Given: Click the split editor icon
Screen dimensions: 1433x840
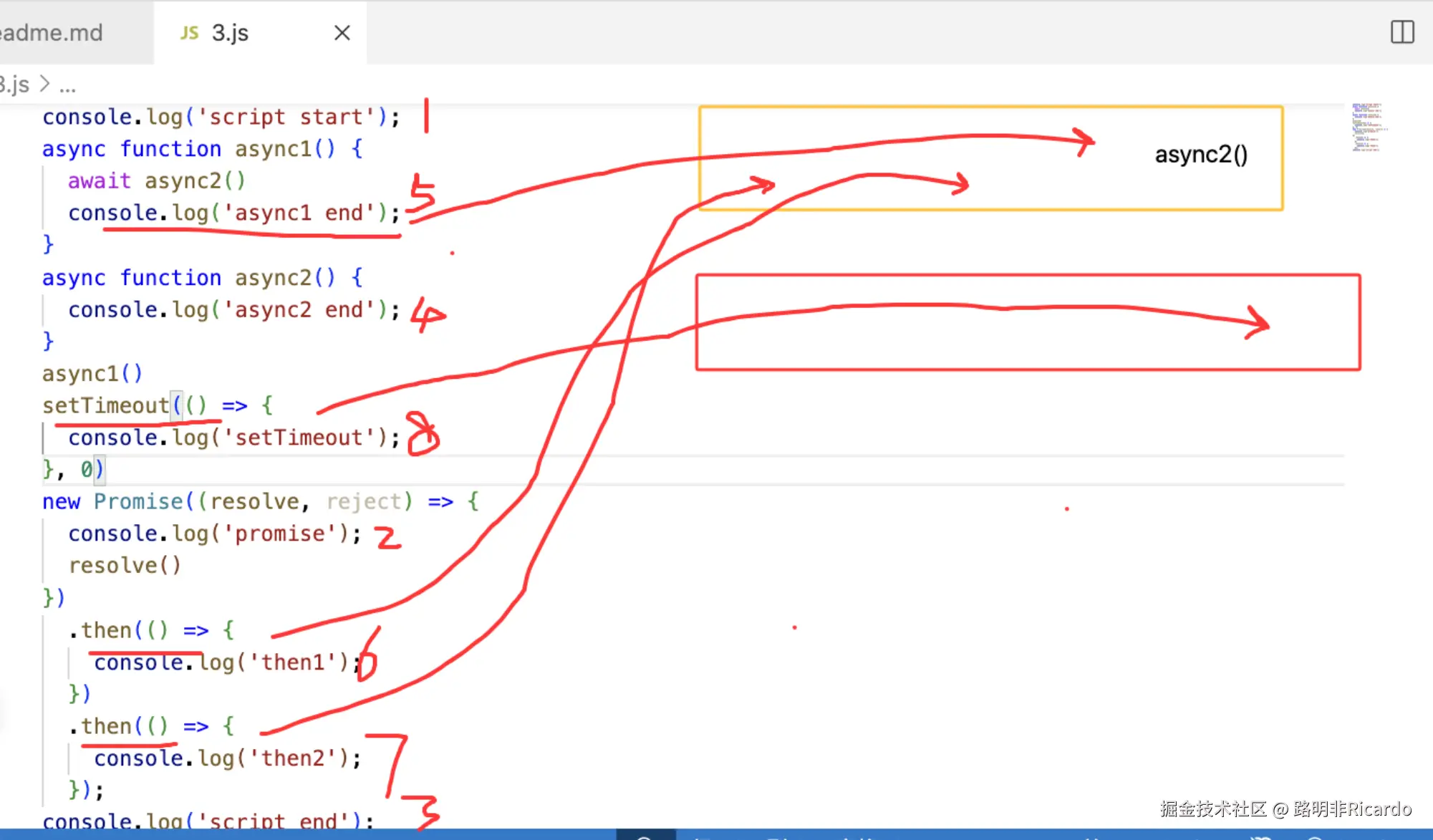Looking at the screenshot, I should tap(1401, 32).
